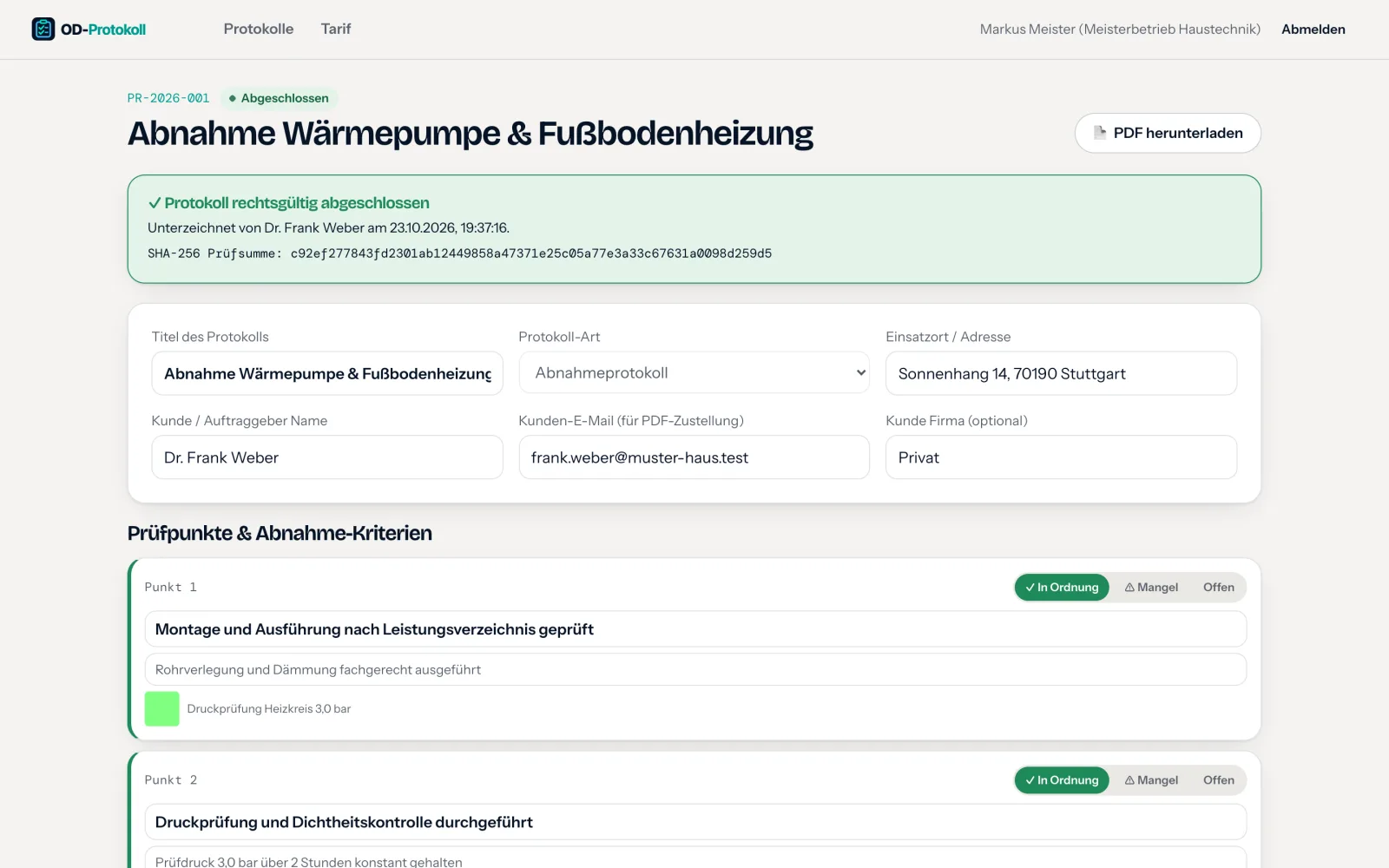Click the Abgeschlossen status badge
Image resolution: width=1389 pixels, height=868 pixels.
(x=279, y=98)
